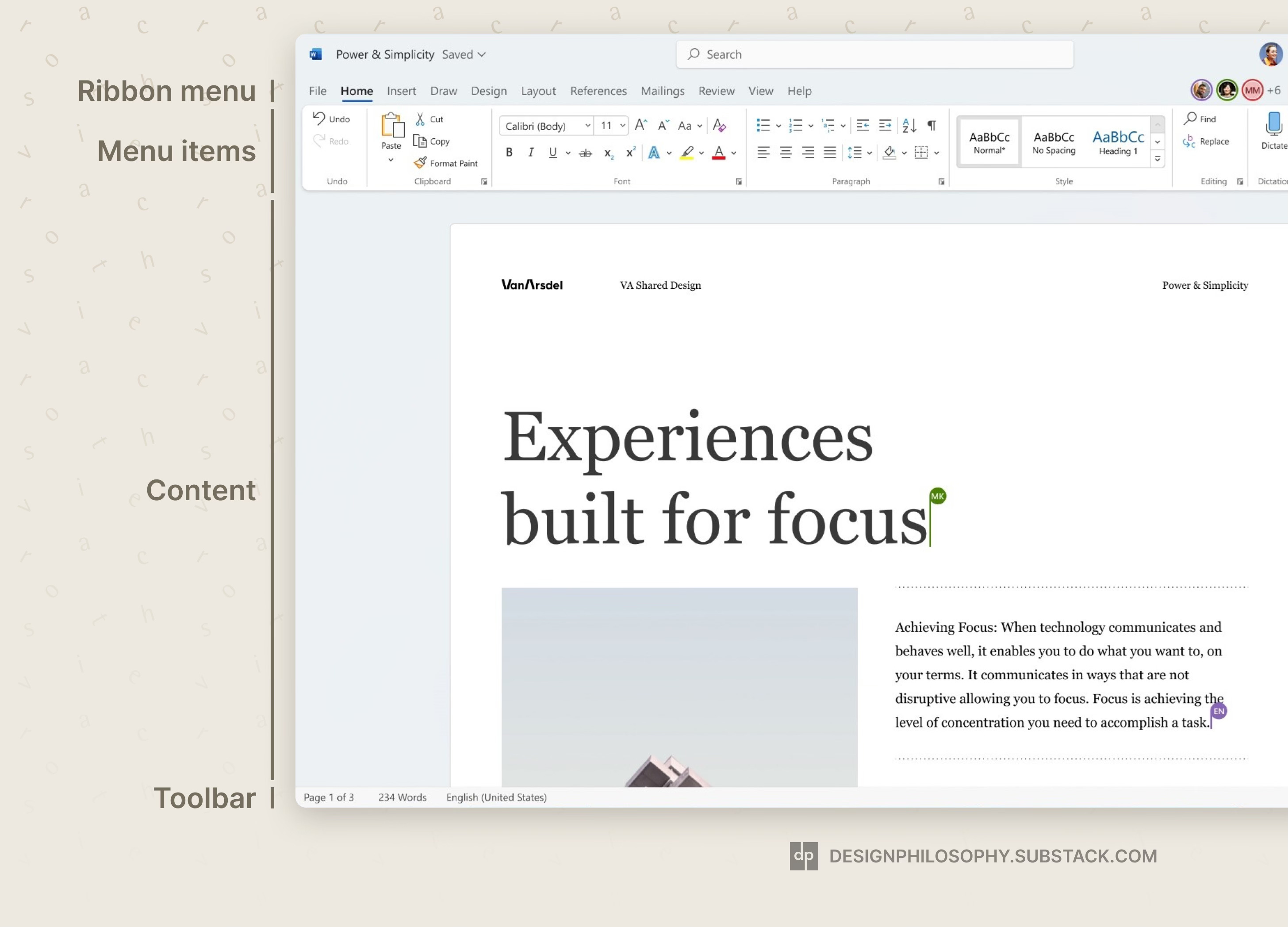Click the Format Painter brush icon

pyautogui.click(x=420, y=163)
